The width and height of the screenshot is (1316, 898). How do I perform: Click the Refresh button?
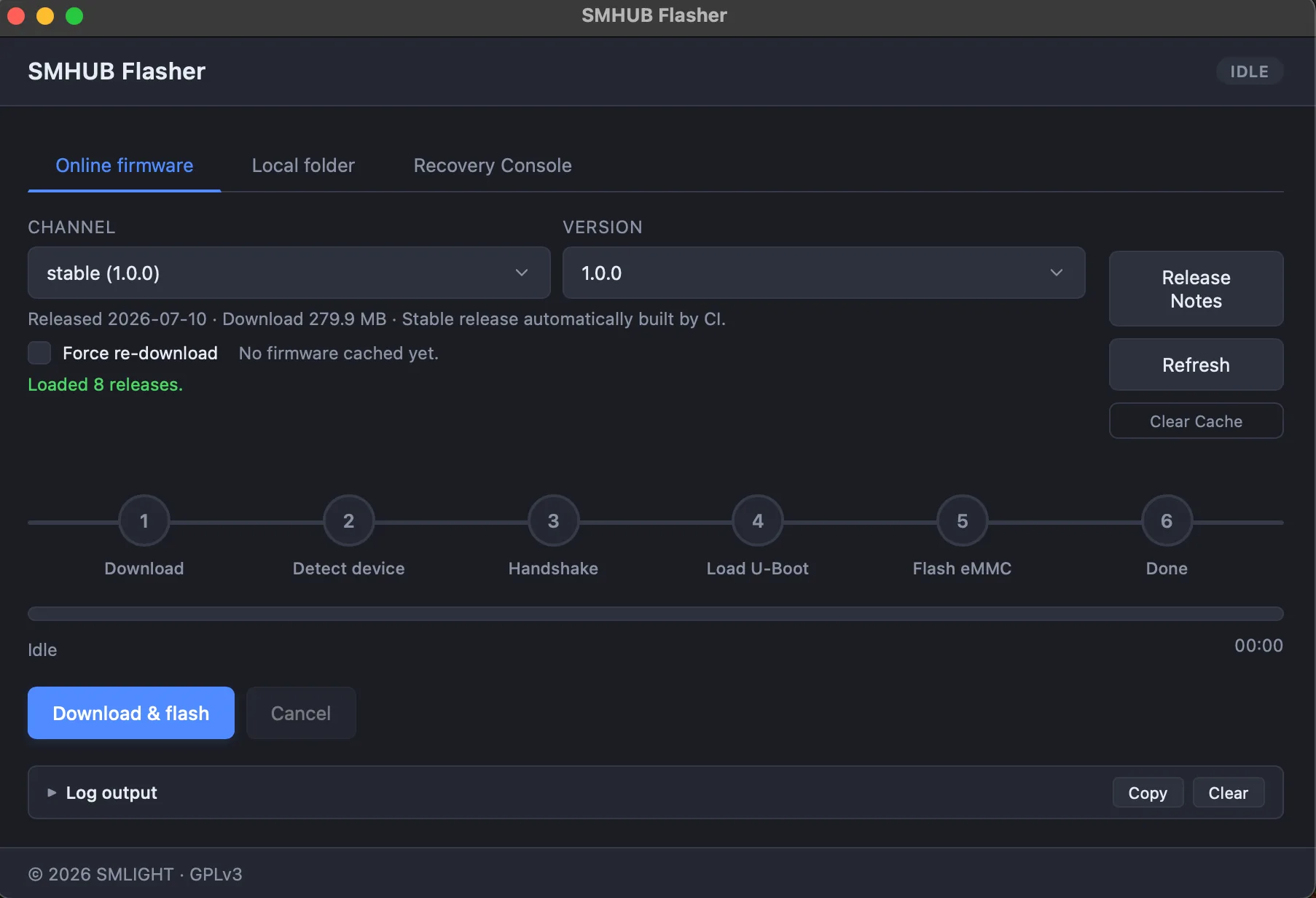point(1196,365)
